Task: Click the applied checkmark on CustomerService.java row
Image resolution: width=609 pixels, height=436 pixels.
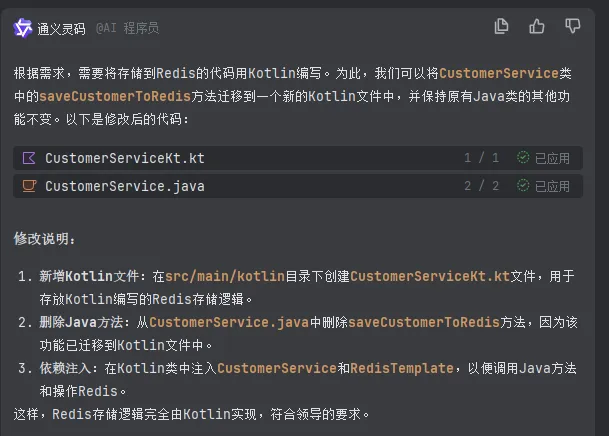Action: tap(523, 185)
